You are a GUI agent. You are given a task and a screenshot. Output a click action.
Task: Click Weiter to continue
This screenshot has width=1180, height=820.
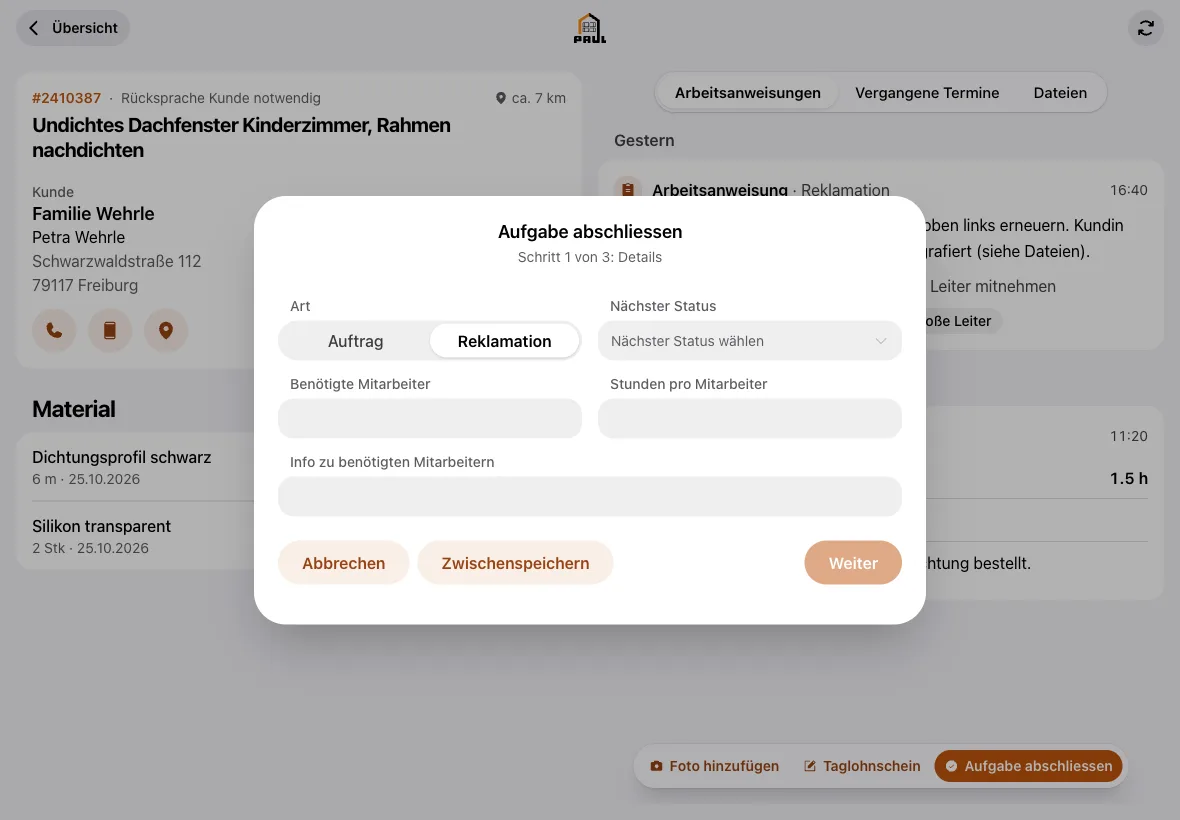pyautogui.click(x=853, y=563)
